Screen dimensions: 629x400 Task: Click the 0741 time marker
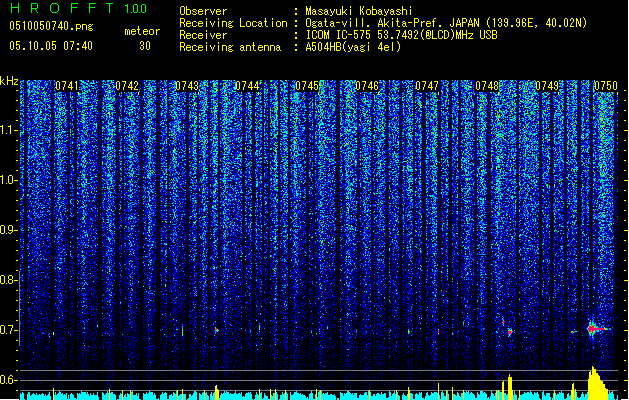coord(67,86)
